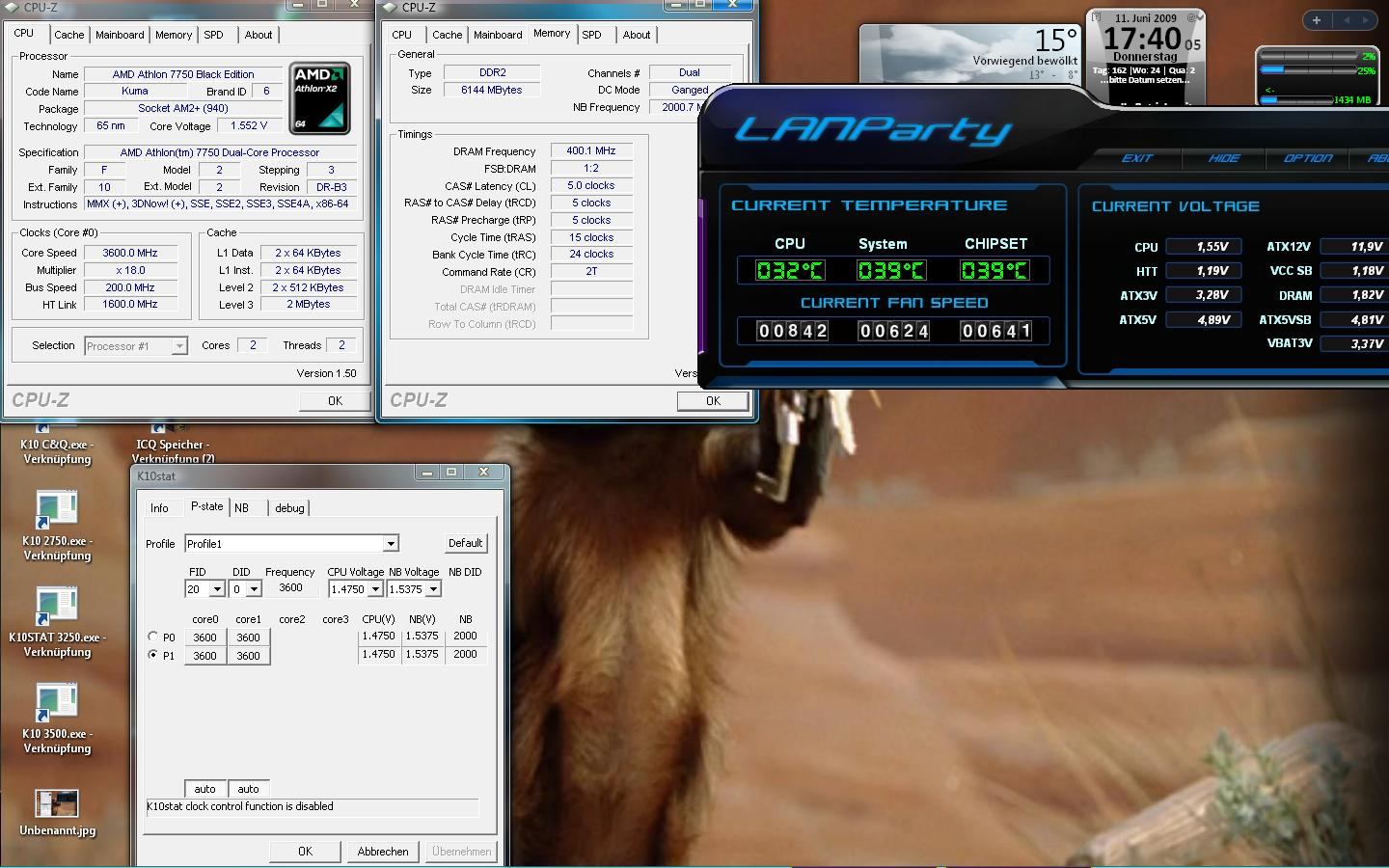Click the DRAM Frequency 400.1 MHz value

pyautogui.click(x=591, y=150)
